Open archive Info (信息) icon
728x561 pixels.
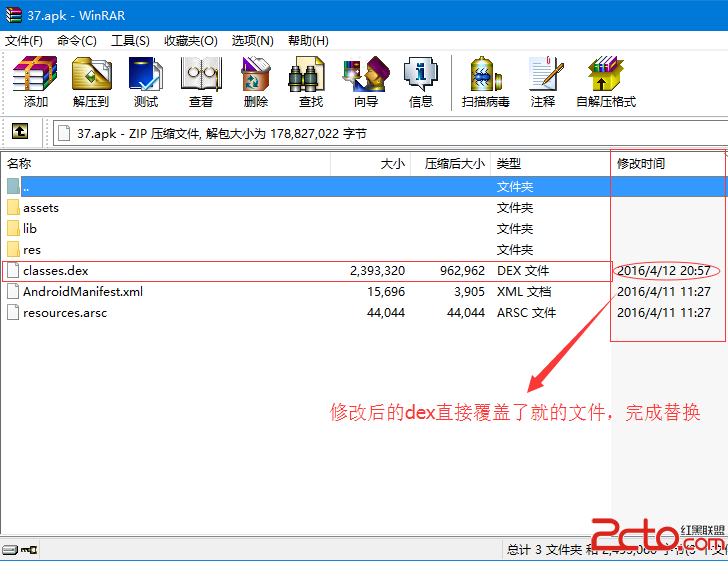421,74
